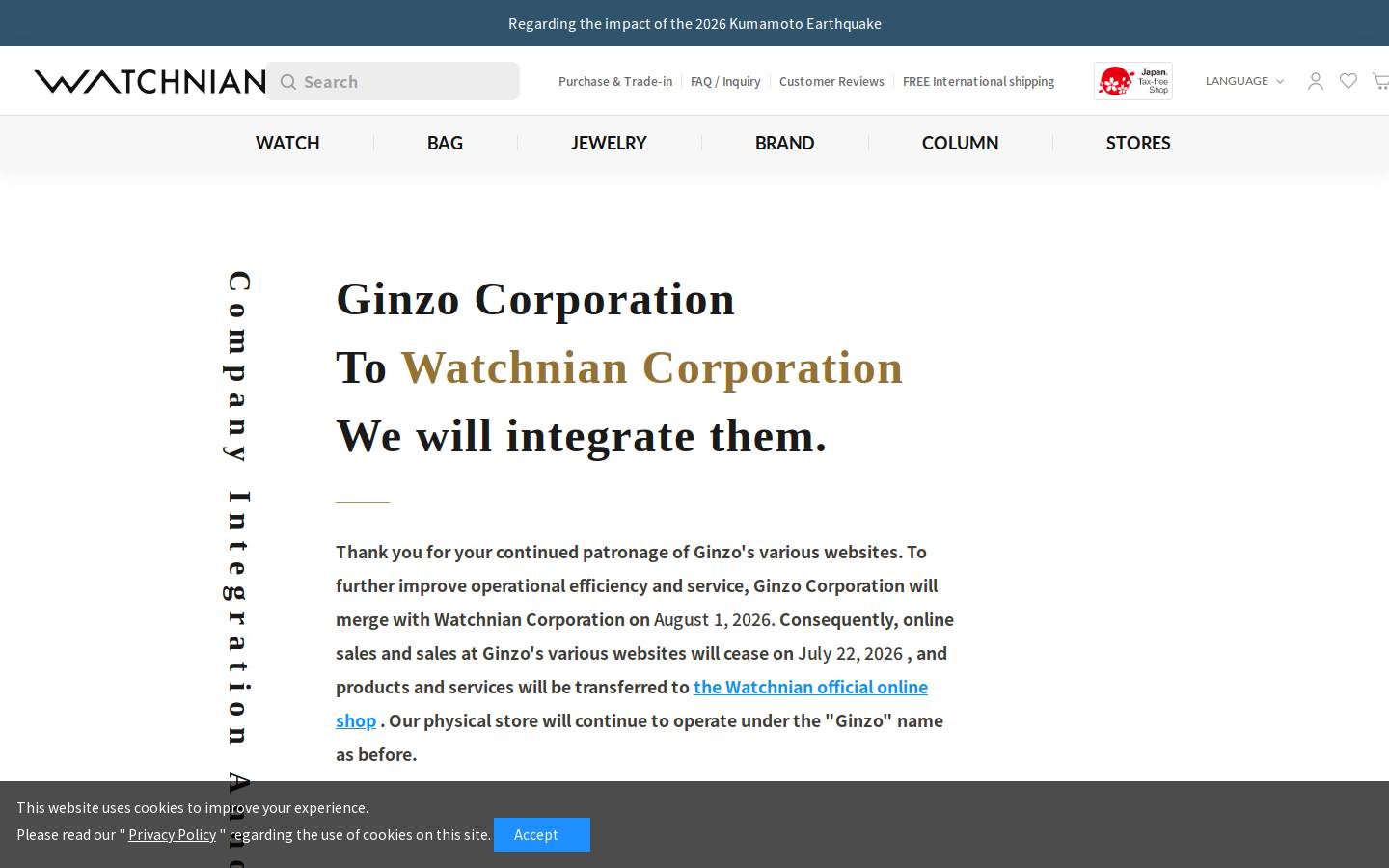Image resolution: width=1389 pixels, height=868 pixels.
Task: Click the 'Ginzo Corporation' heading
Action: tap(535, 300)
